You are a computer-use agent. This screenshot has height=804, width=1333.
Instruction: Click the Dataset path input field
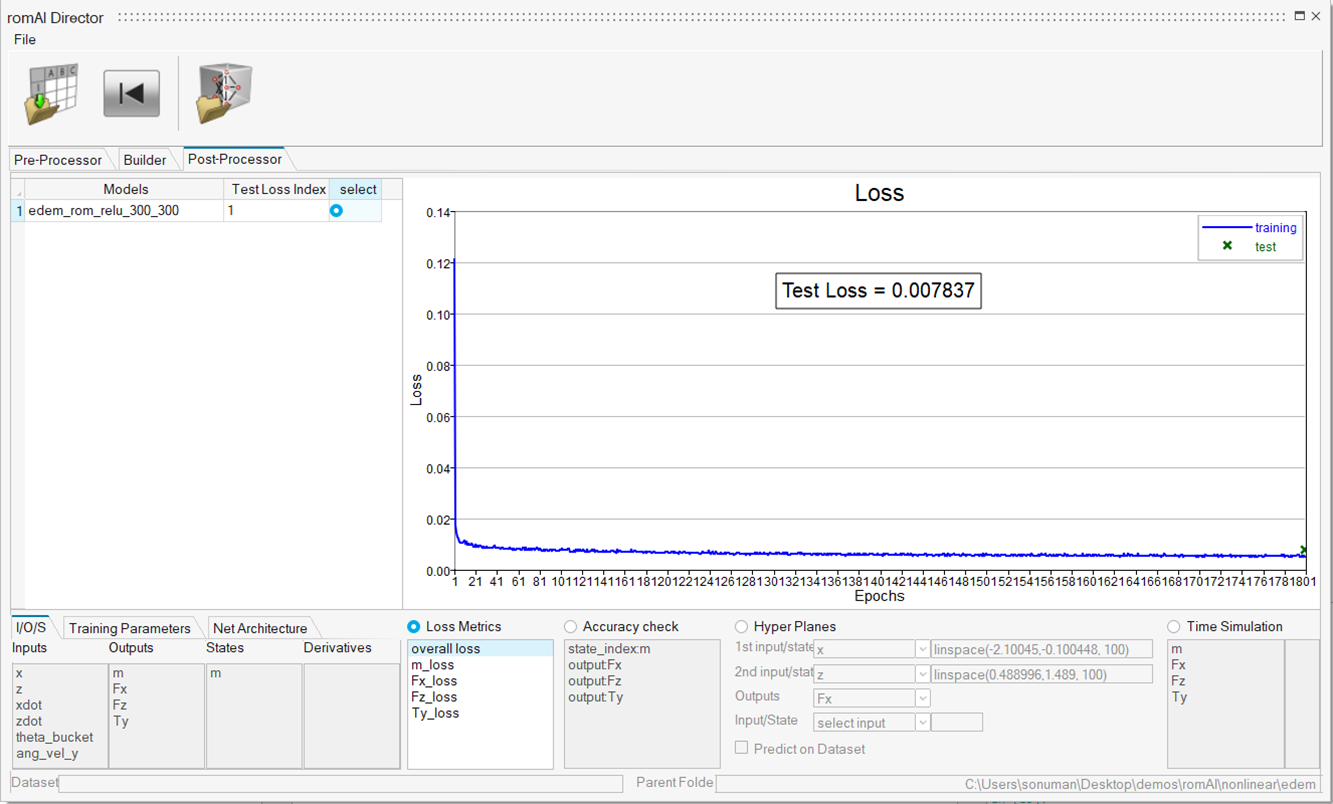pos(340,783)
